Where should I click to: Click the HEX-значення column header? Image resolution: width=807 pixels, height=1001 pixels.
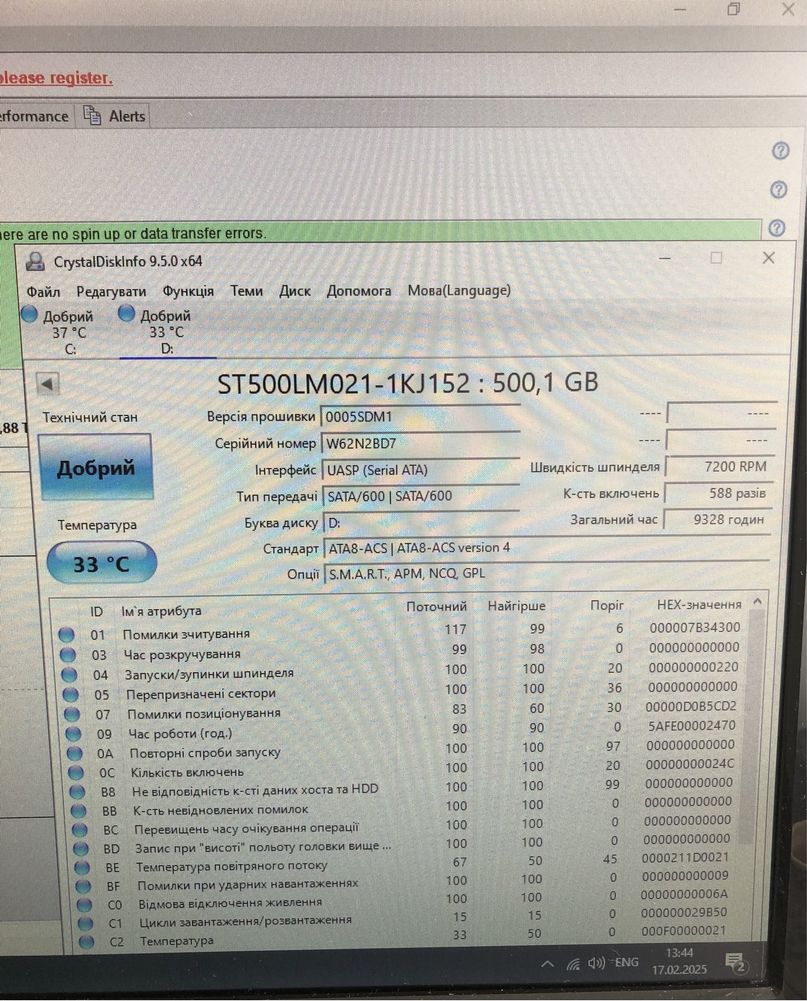pyautogui.click(x=699, y=604)
